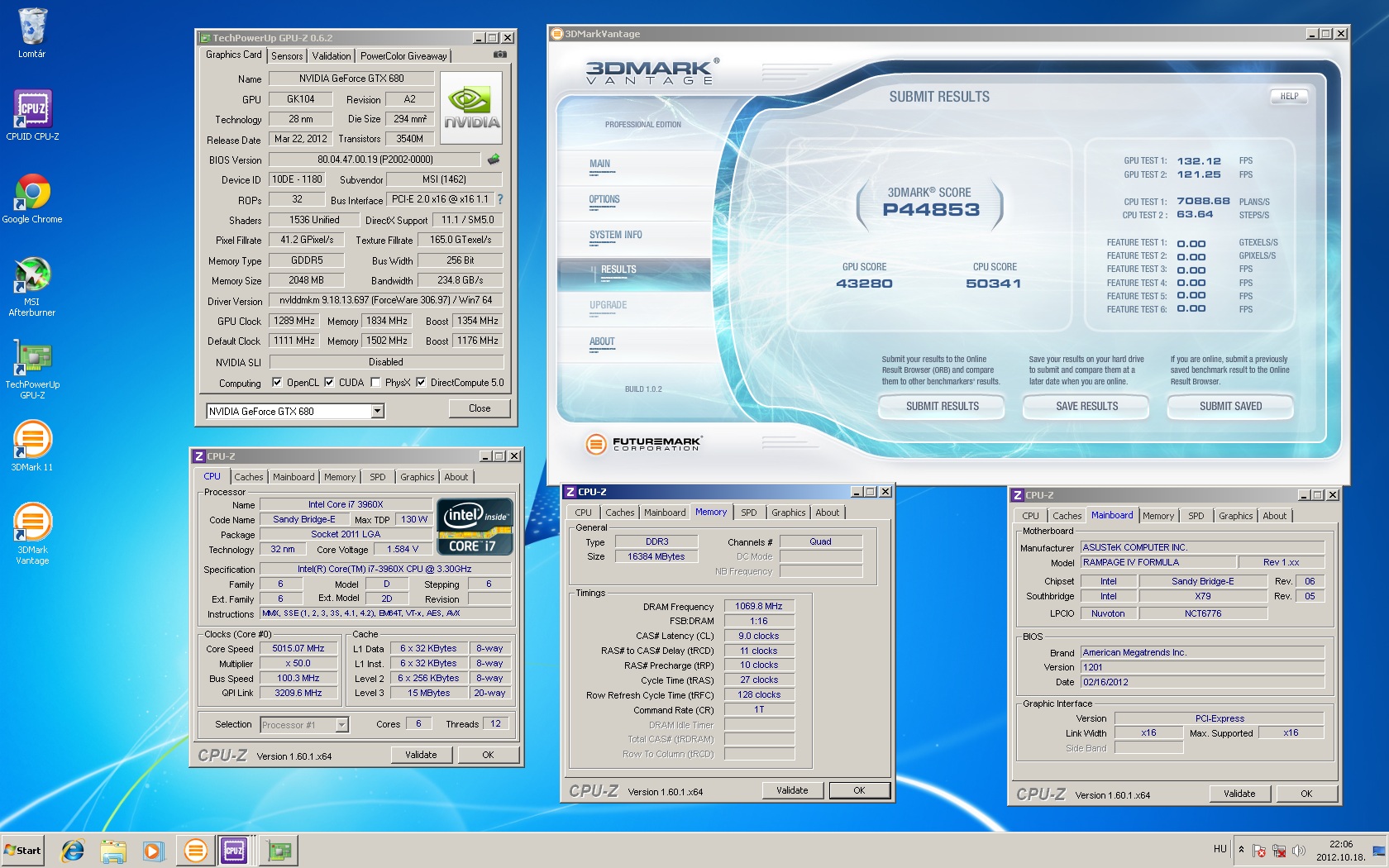This screenshot has height=868, width=1389.
Task: Click Validate in the CPU-Z processor window
Action: (x=421, y=755)
